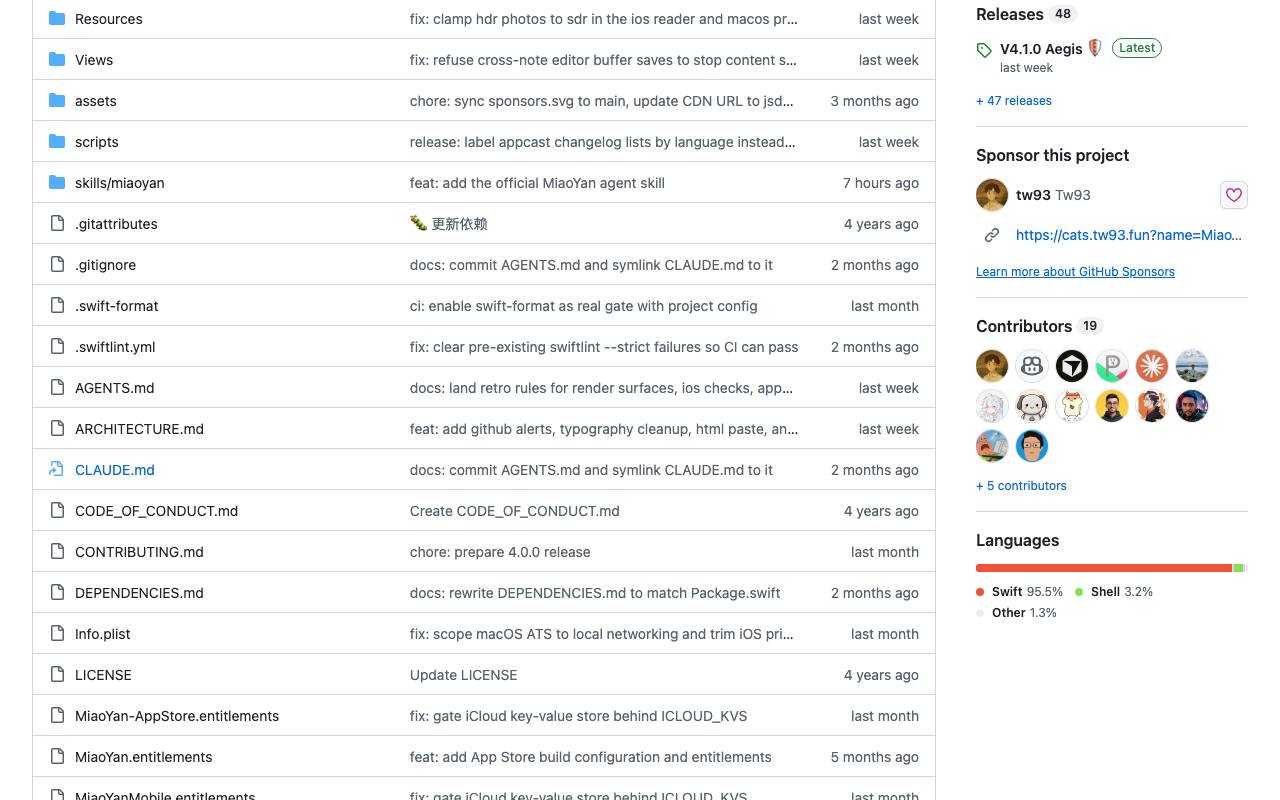Image resolution: width=1280 pixels, height=800 pixels.
Task: Click the first contributor avatar
Action: pyautogui.click(x=992, y=366)
